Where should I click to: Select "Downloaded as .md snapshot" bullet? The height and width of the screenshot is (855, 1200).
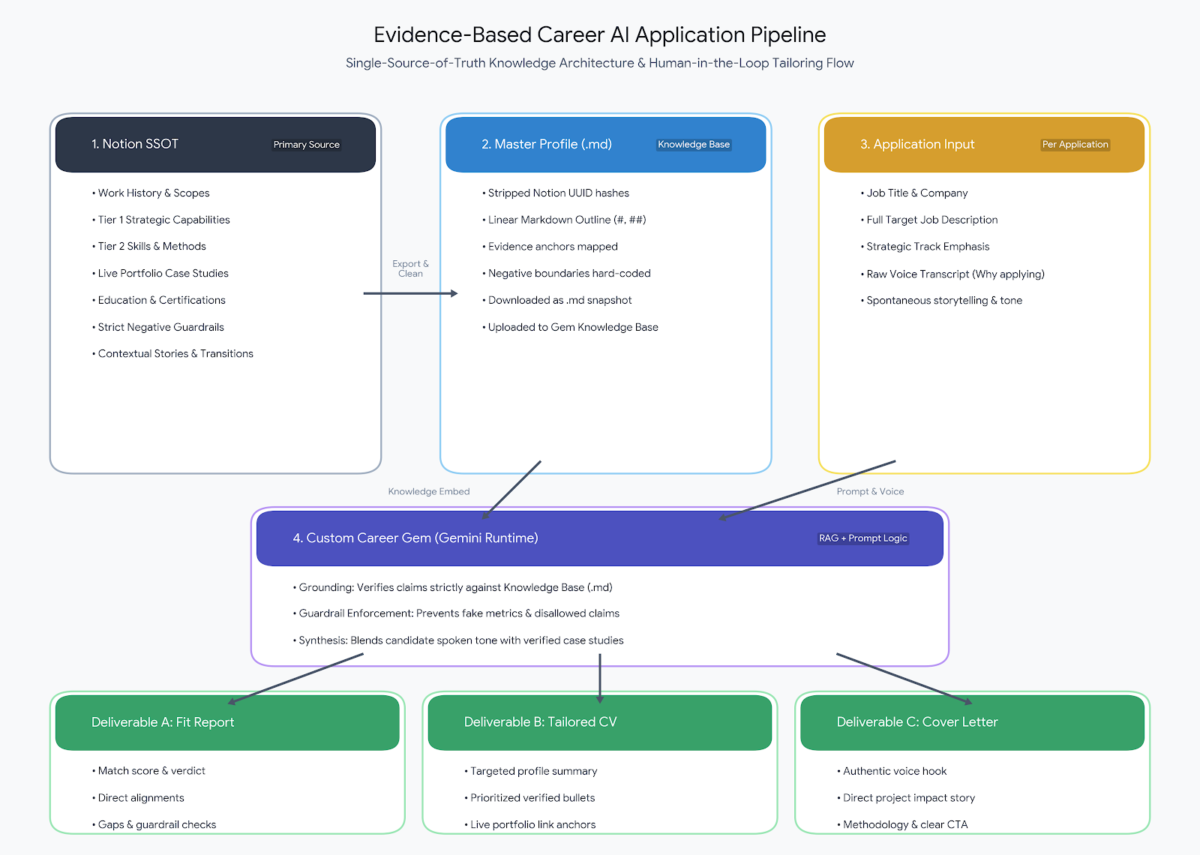(x=557, y=300)
